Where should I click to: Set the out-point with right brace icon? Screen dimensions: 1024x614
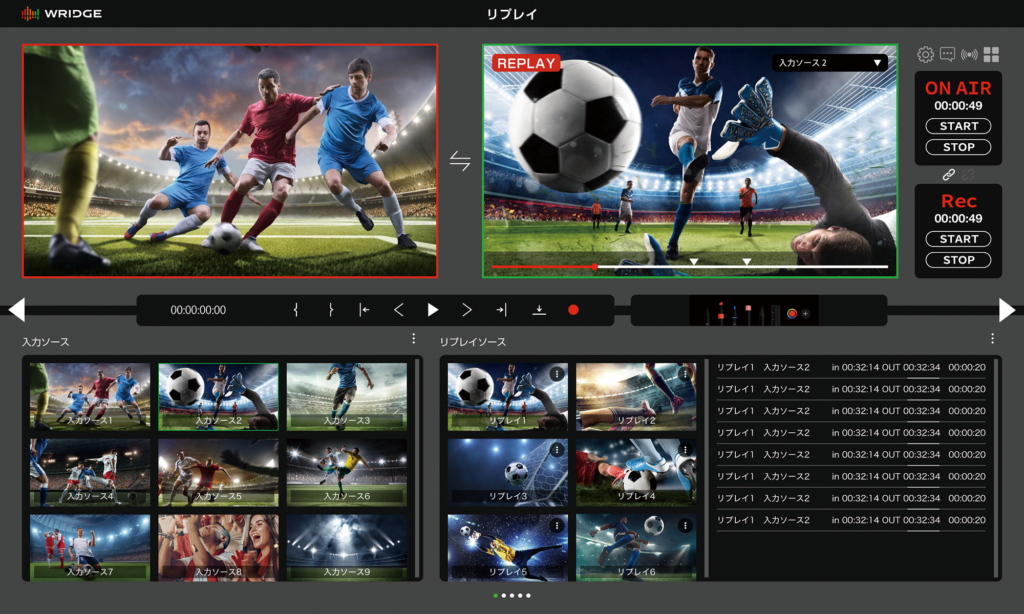[x=330, y=310]
